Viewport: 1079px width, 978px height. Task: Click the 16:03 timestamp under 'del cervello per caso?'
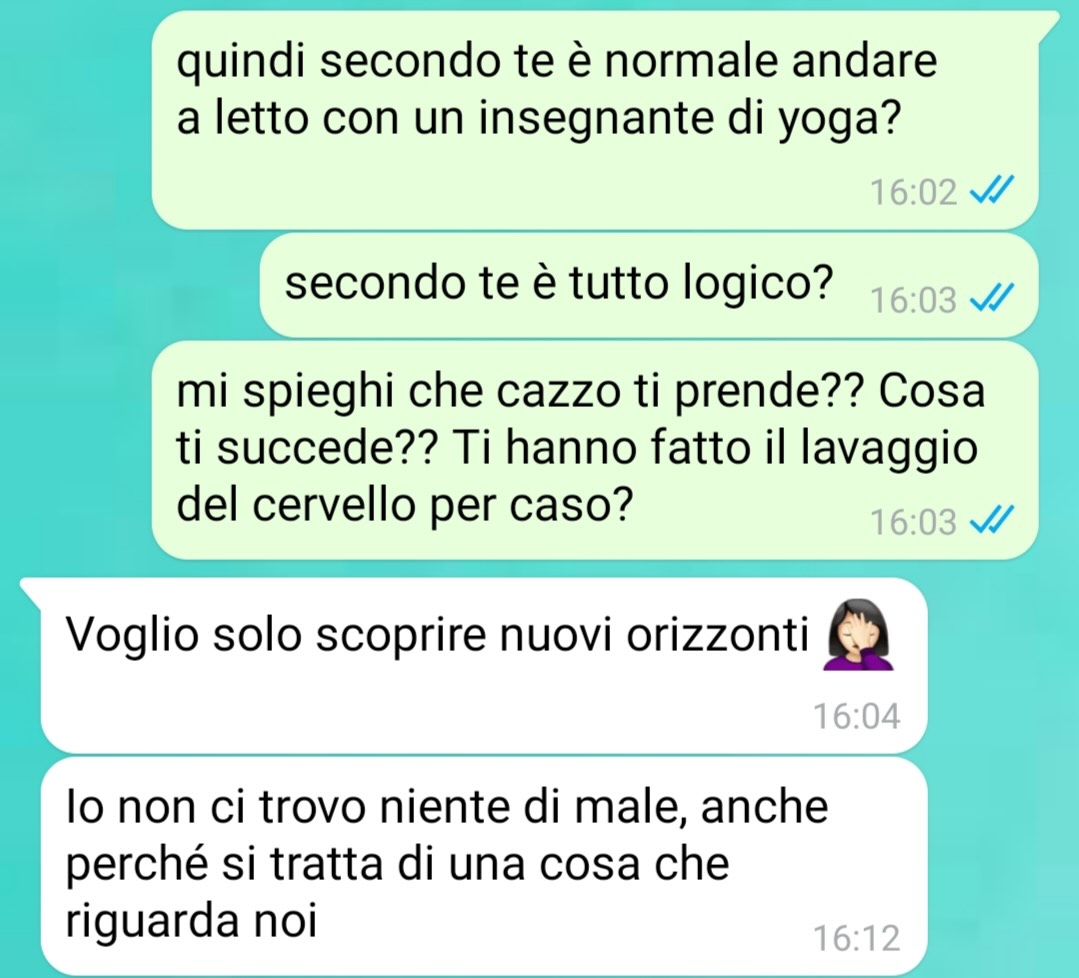tap(914, 522)
